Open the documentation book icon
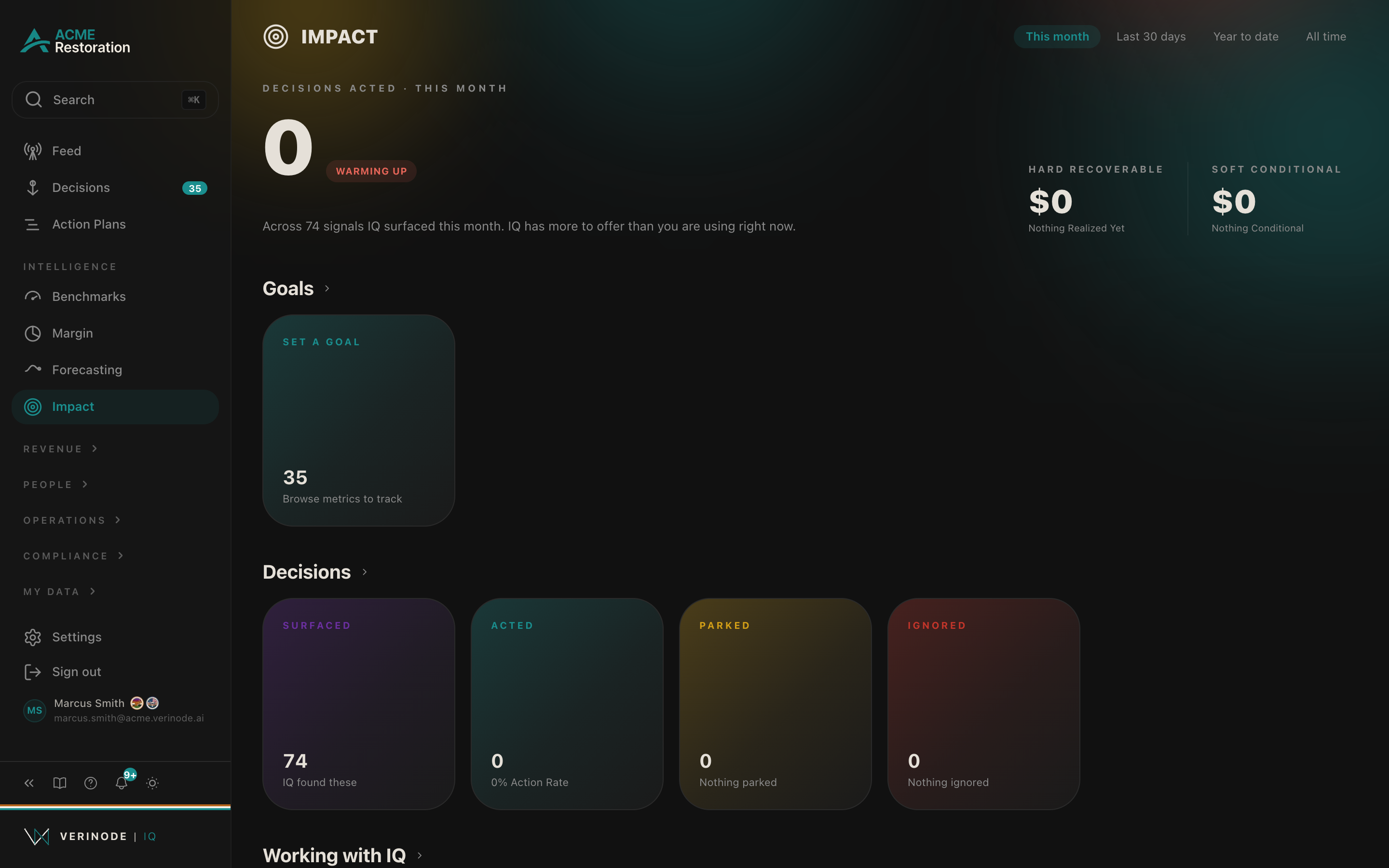Screen dimensions: 1389x868 (60, 783)
